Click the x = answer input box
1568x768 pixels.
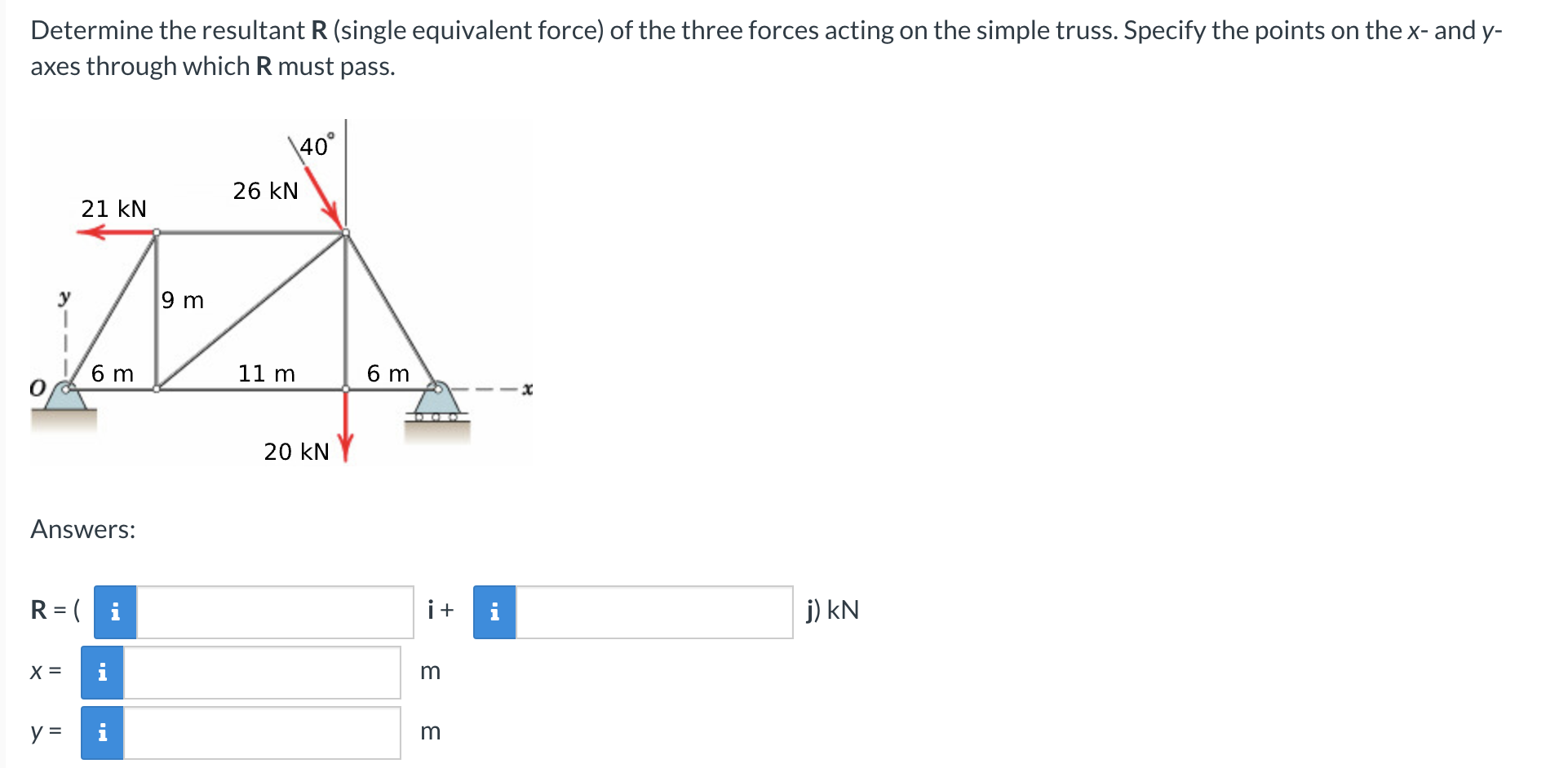[x=261, y=673]
